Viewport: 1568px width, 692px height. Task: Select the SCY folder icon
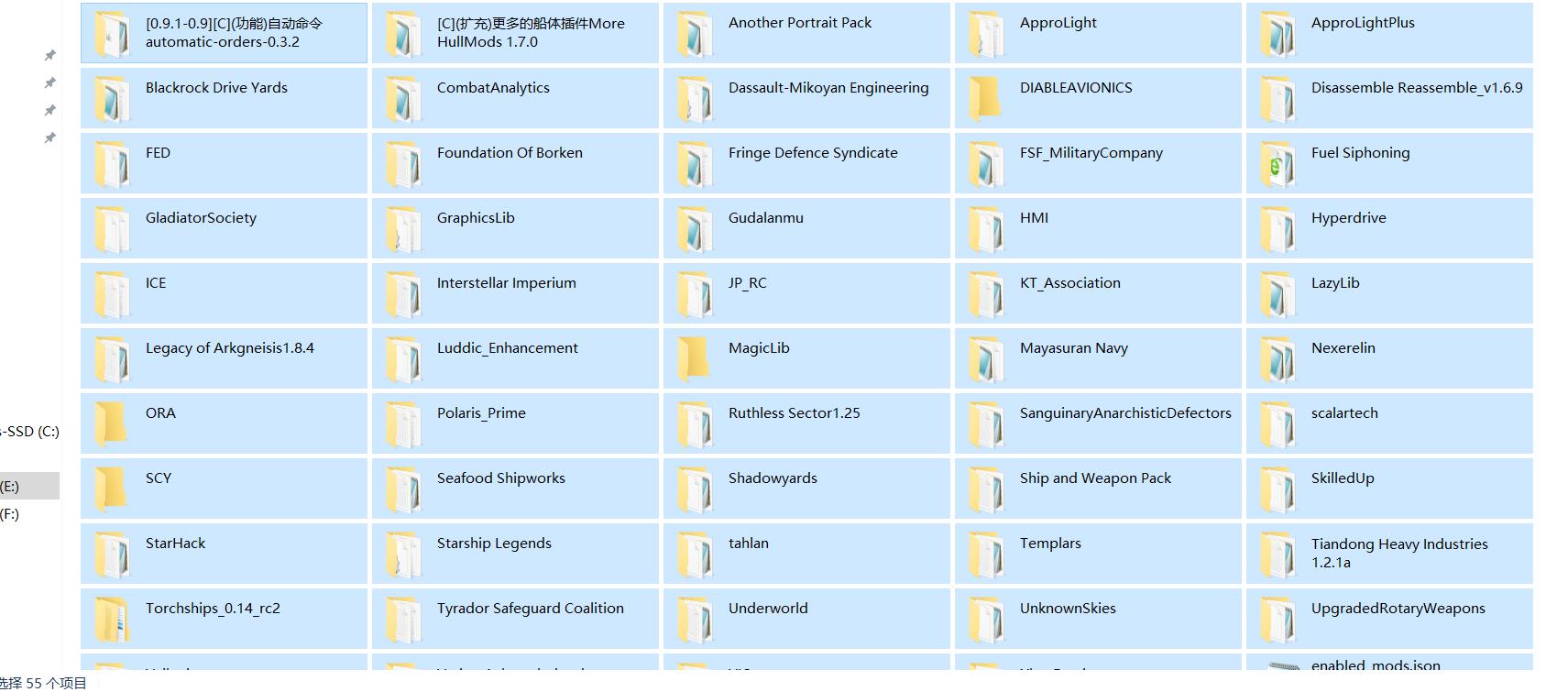click(112, 489)
